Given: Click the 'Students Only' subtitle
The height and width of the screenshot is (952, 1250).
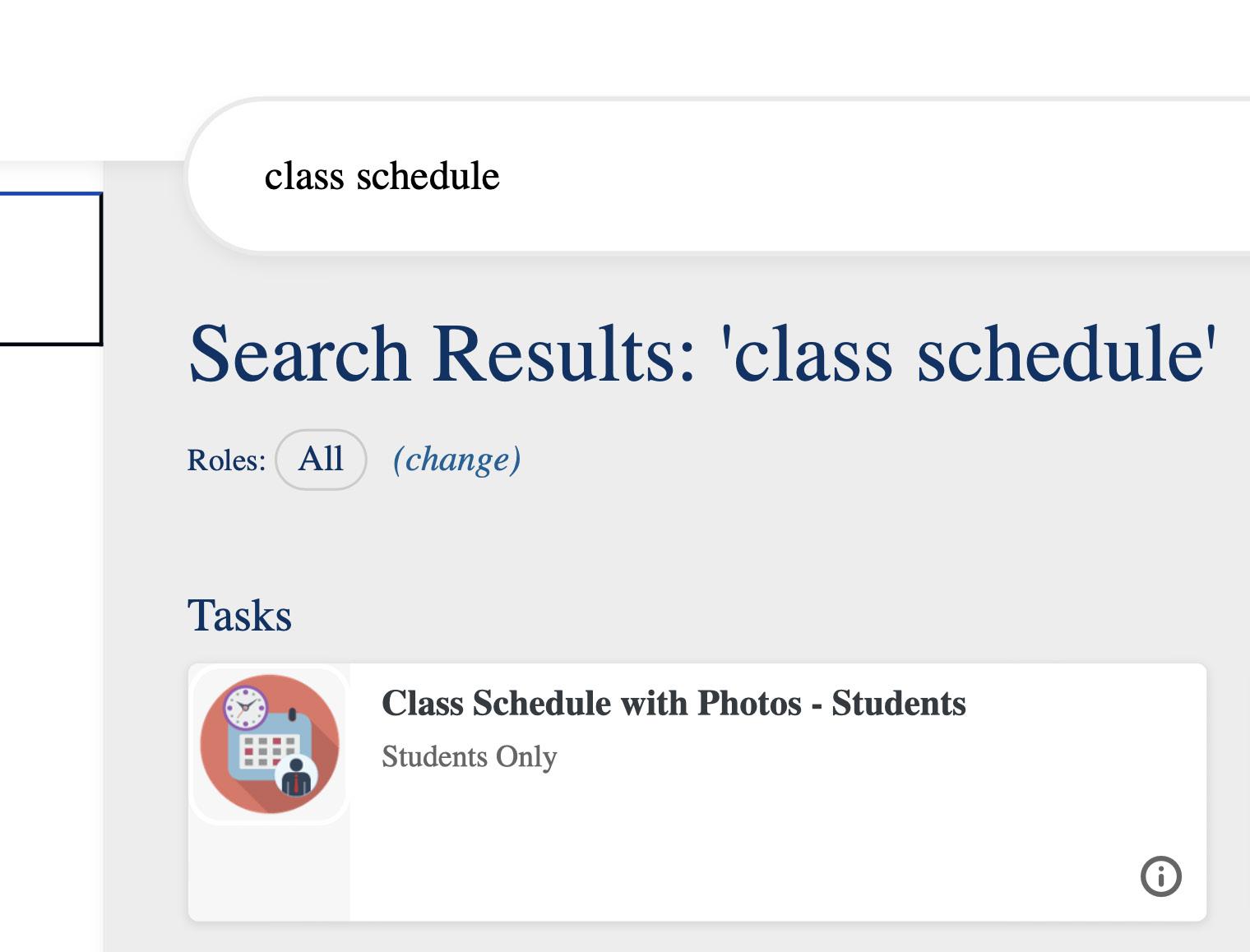Looking at the screenshot, I should (470, 756).
